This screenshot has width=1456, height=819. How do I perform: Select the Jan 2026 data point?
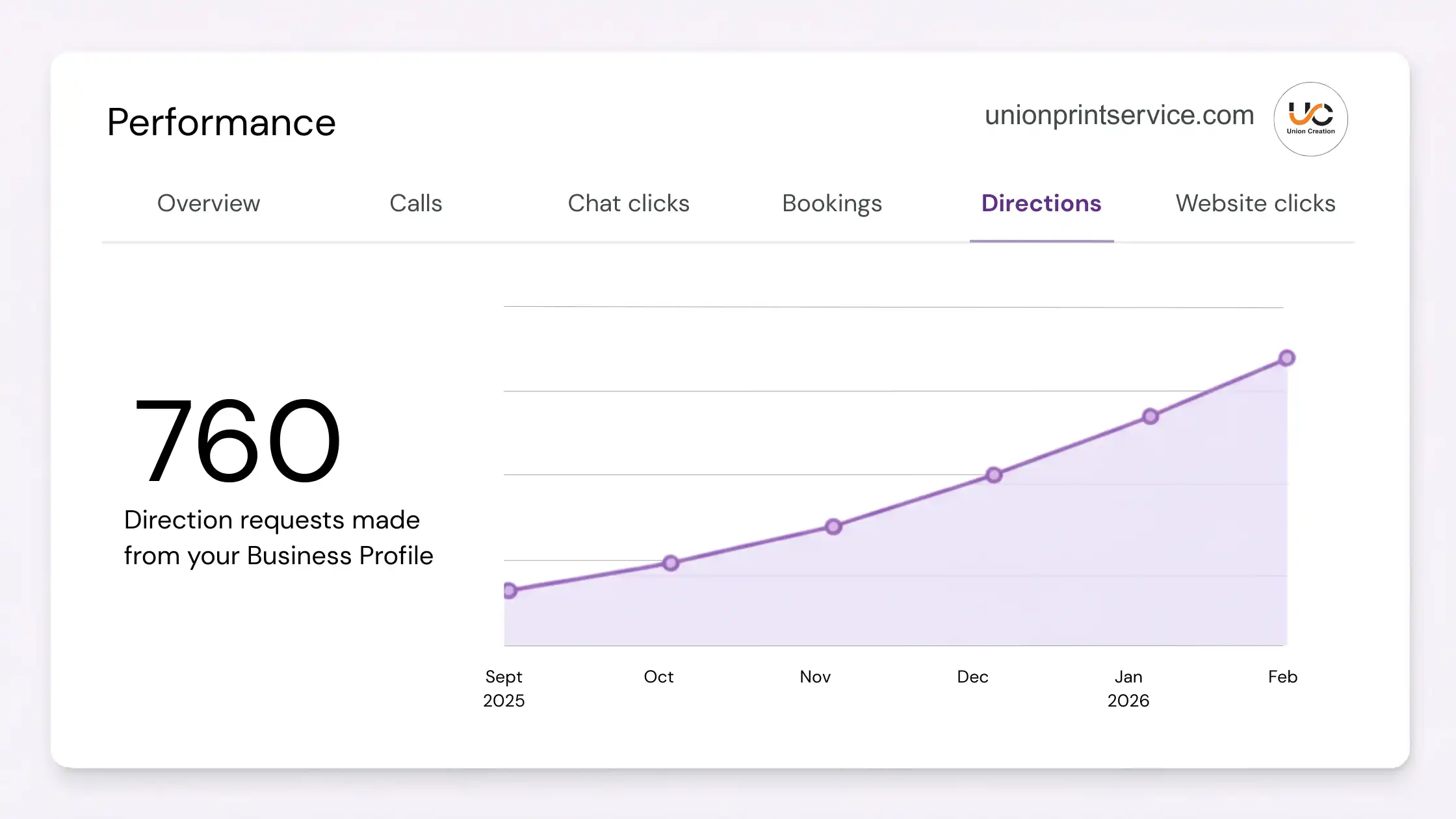point(1150,417)
